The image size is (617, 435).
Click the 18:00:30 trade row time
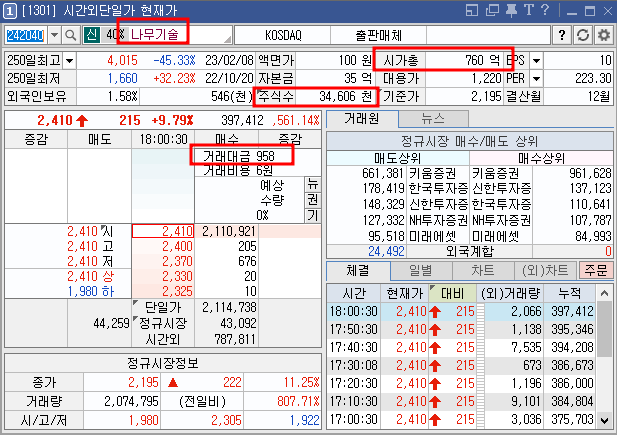pos(353,311)
